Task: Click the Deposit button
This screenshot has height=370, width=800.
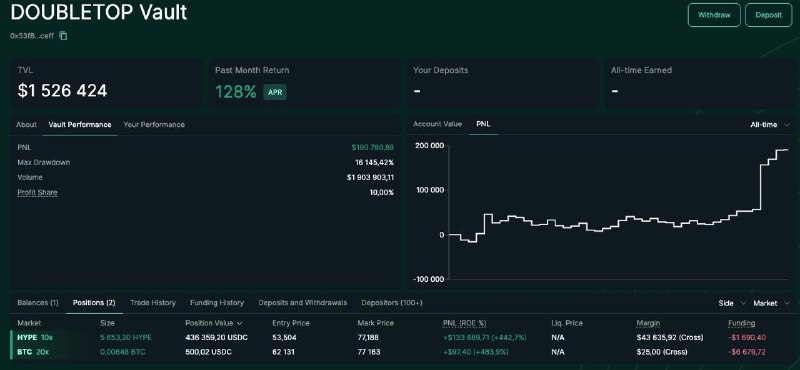Action: tap(768, 15)
